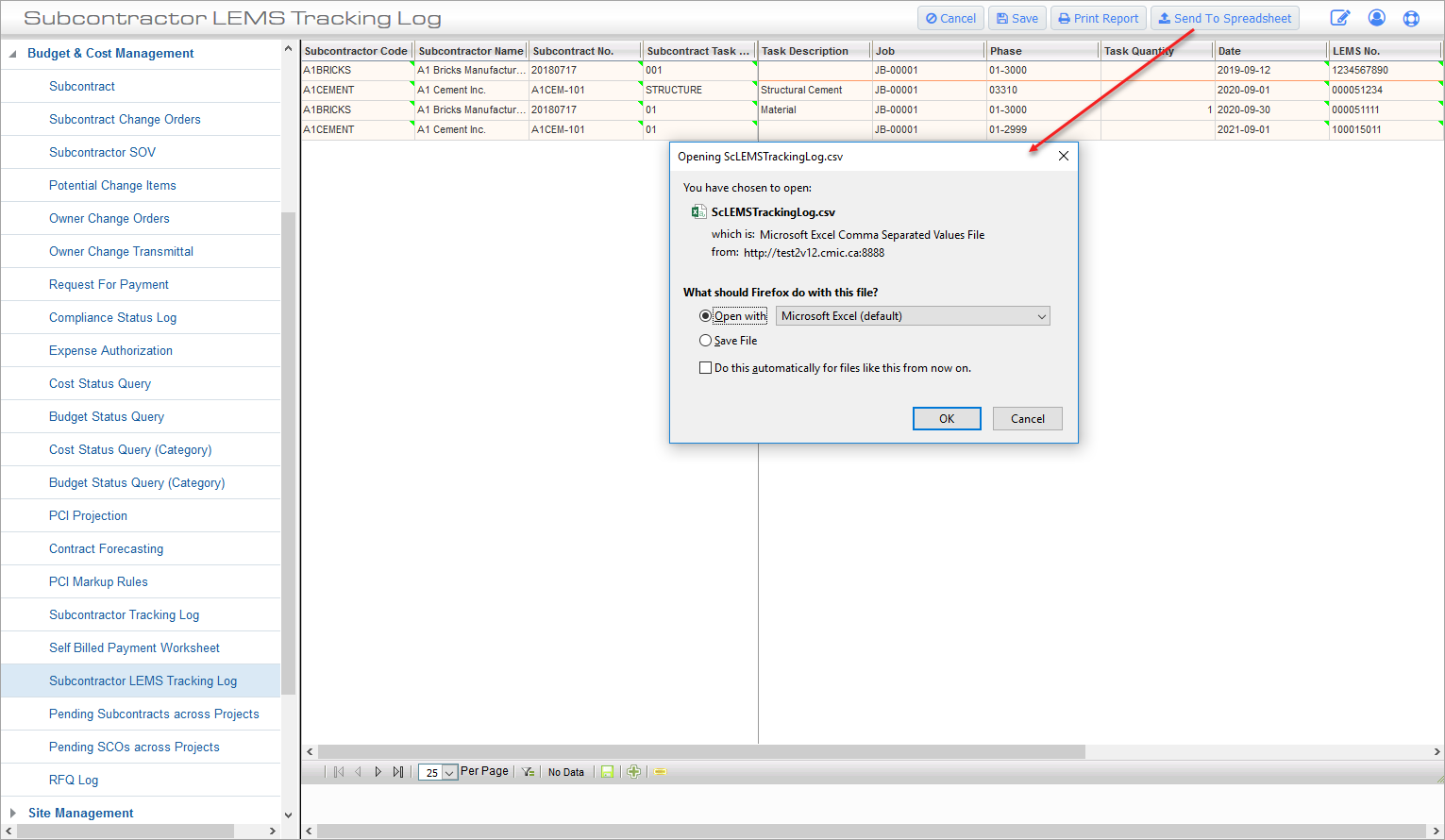Click the LEMS No. column header
The height and width of the screenshot is (840, 1445).
point(1386,51)
